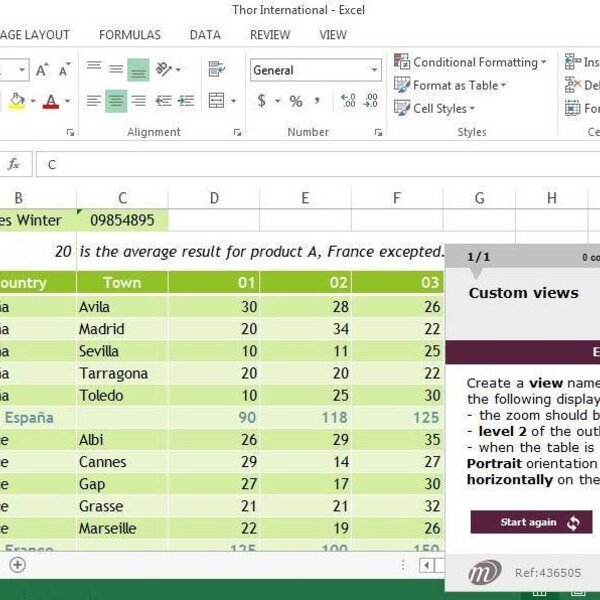Screen dimensions: 600x600
Task: Open the Format as Table menu
Action: 450,85
